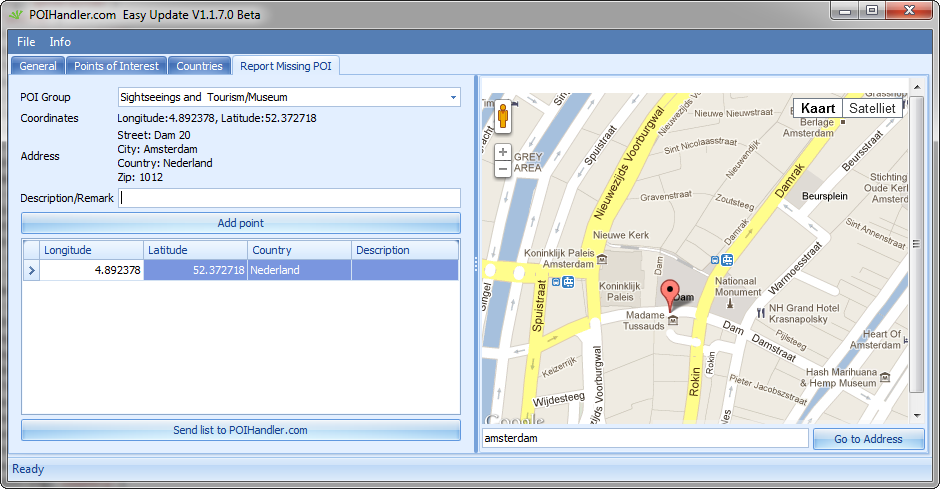Screen dimensions: 940x489
Task: Click Send list to POIHandler.com button
Action: point(241,430)
